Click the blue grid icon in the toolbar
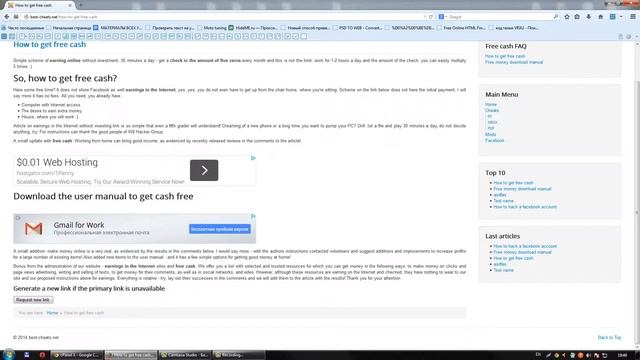This screenshot has width=640, height=360. coord(613,17)
